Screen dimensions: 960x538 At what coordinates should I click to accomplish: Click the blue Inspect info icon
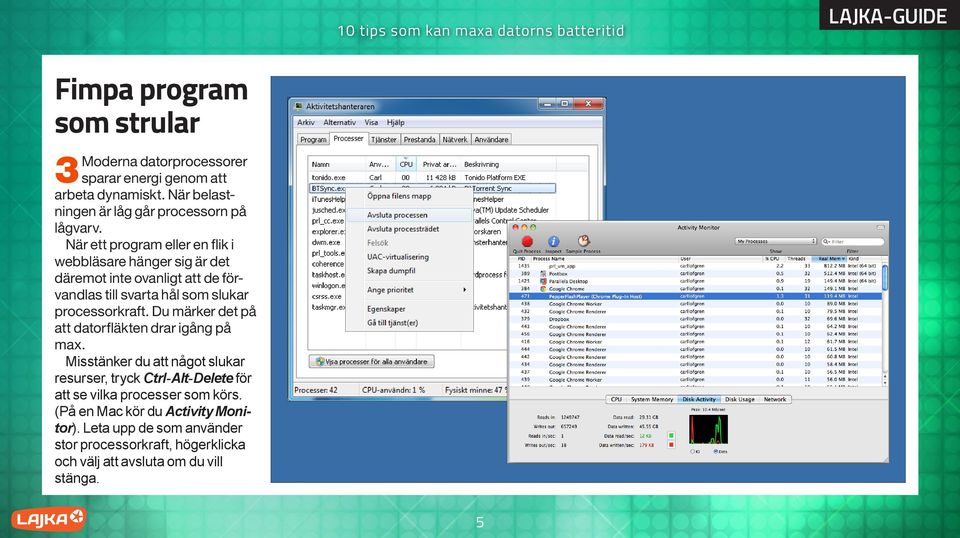(x=553, y=242)
